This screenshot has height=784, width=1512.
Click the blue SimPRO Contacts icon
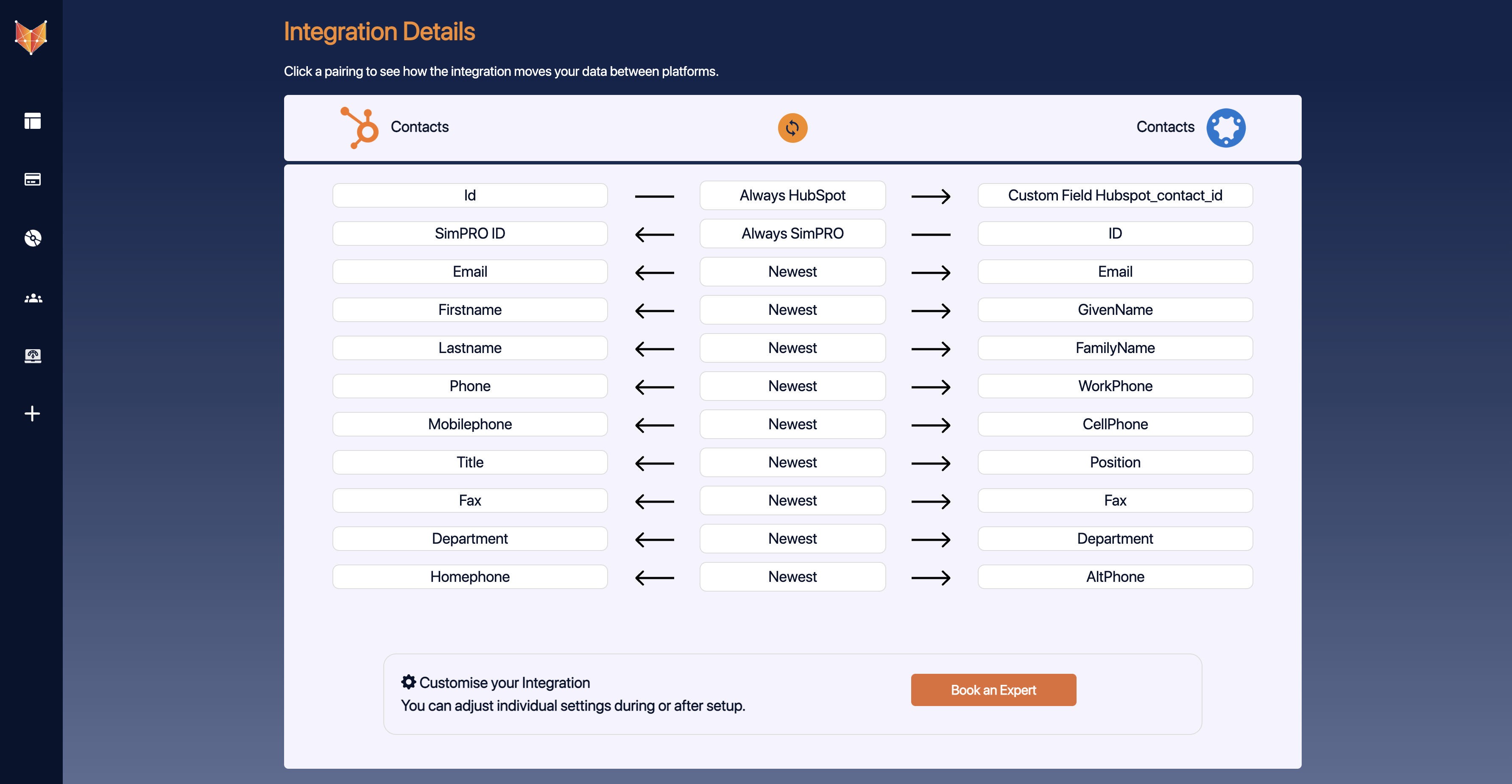click(1225, 127)
